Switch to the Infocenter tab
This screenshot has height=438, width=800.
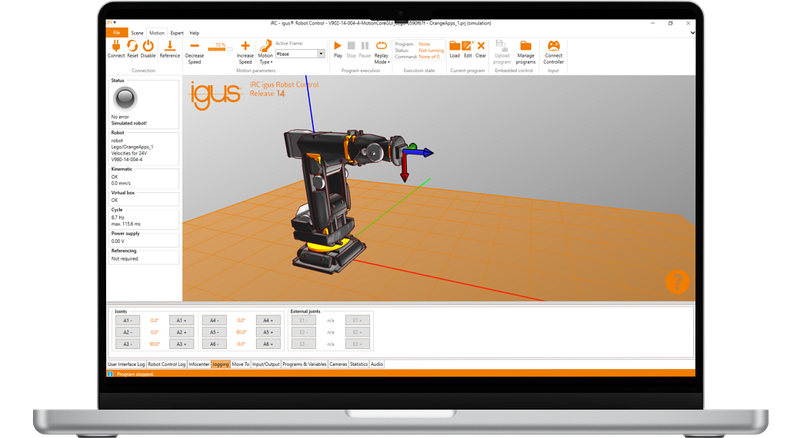(x=199, y=364)
